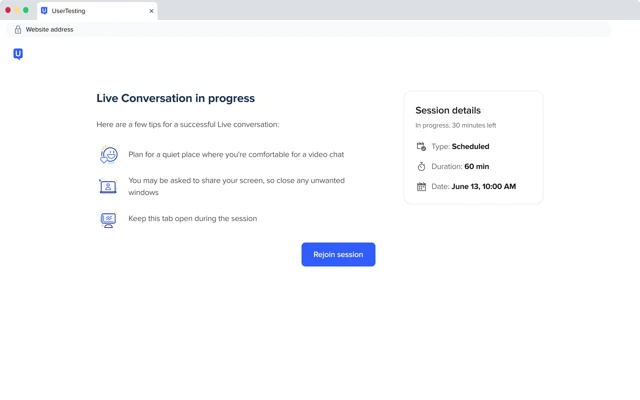
Task: Click the laptop screen share icon
Action: click(108, 186)
